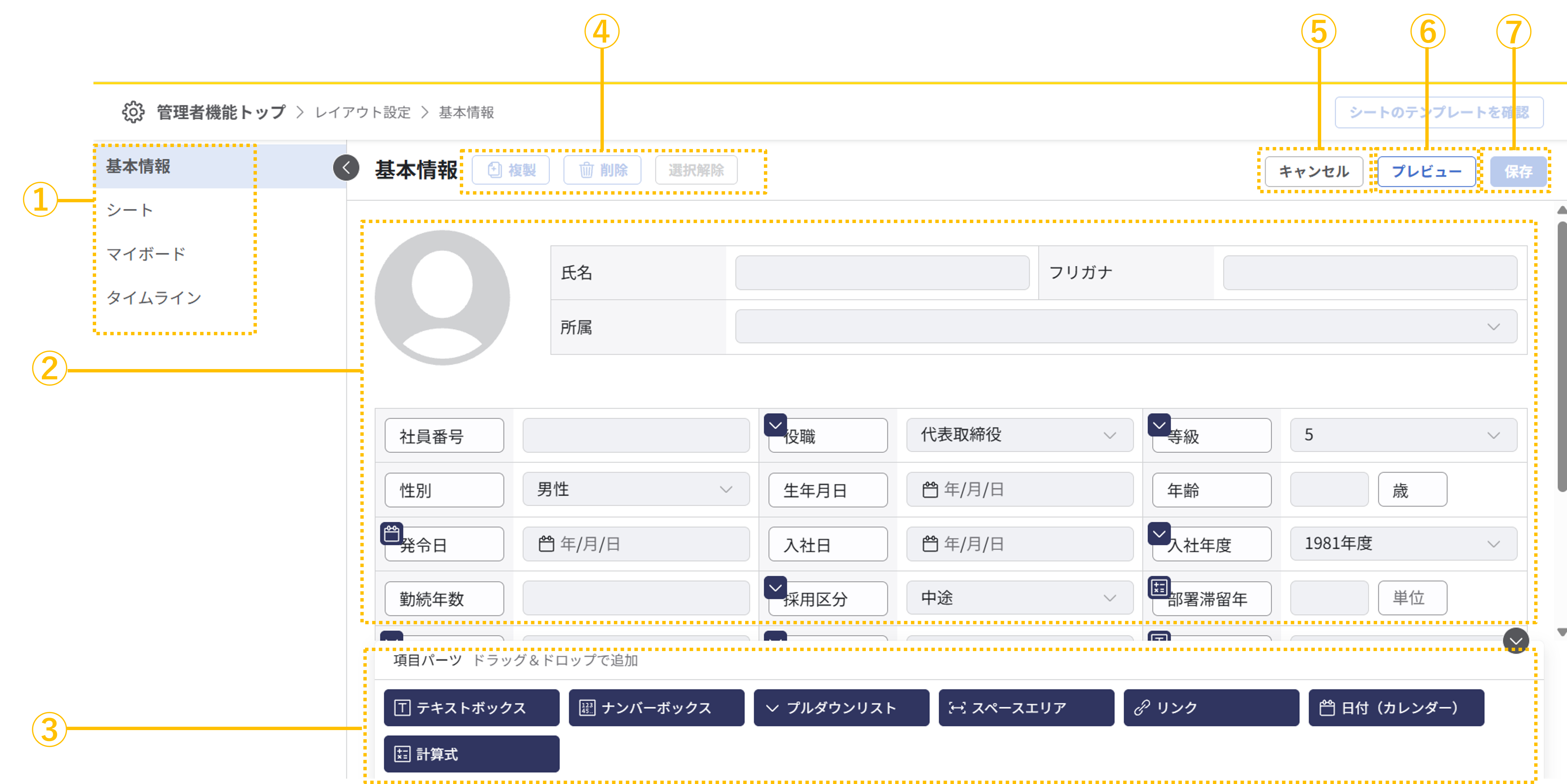Open the 性別 dropdown showing 男性
Image resolution: width=1567 pixels, height=784 pixels.
point(636,489)
